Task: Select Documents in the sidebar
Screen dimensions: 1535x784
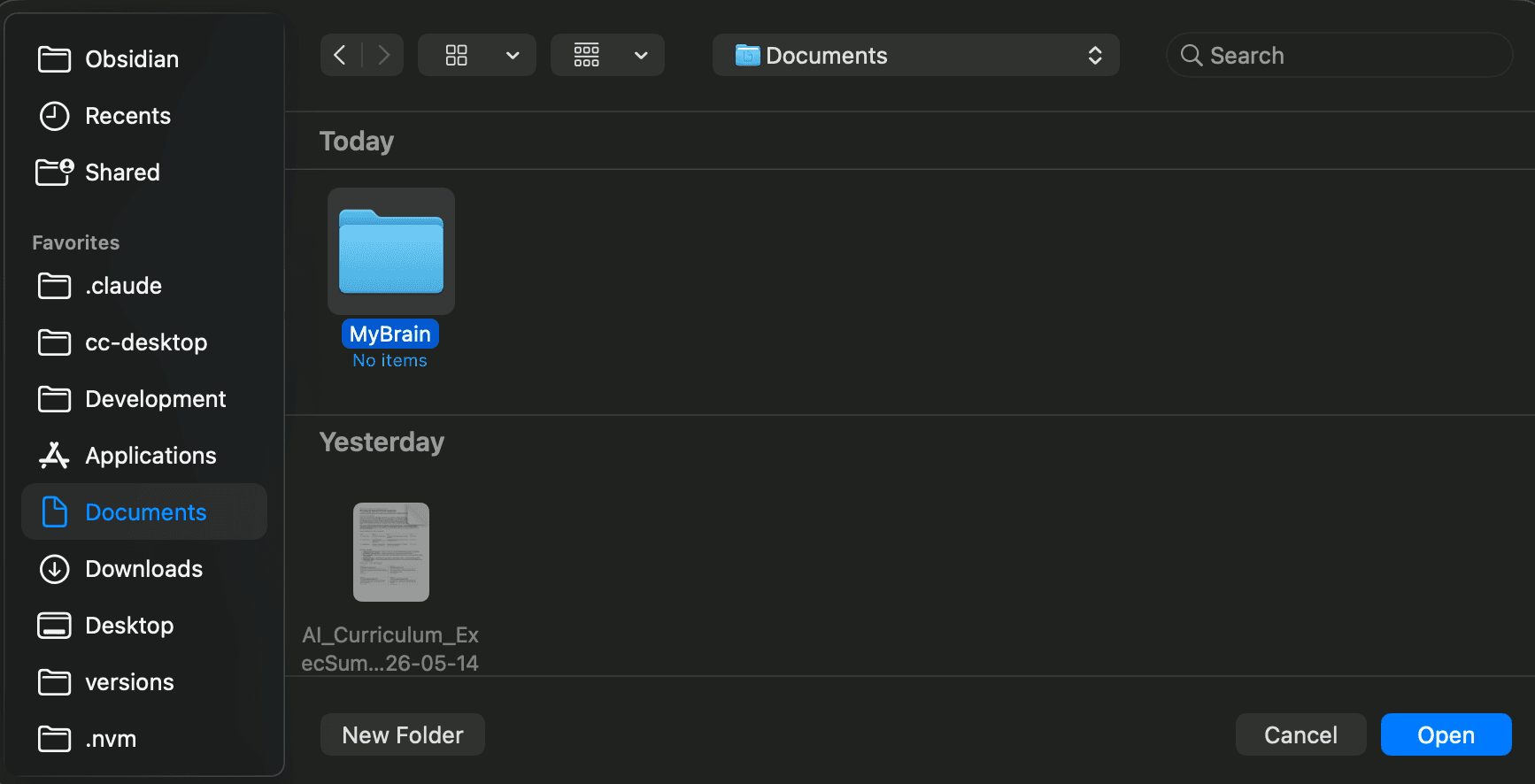Action: 144,511
